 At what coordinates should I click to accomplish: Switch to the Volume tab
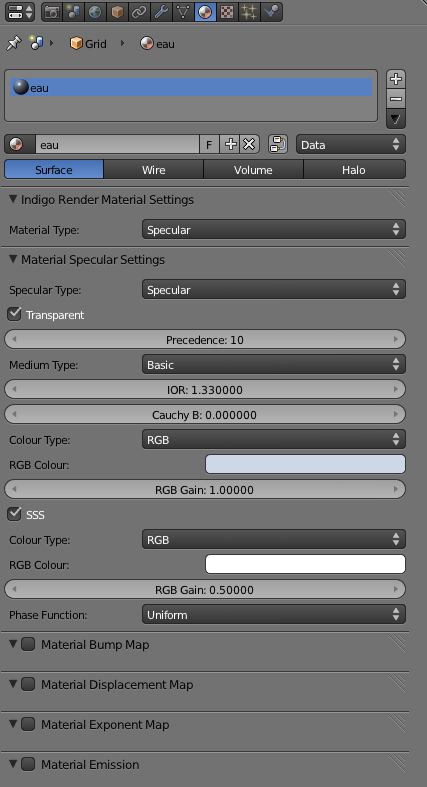tap(253, 170)
